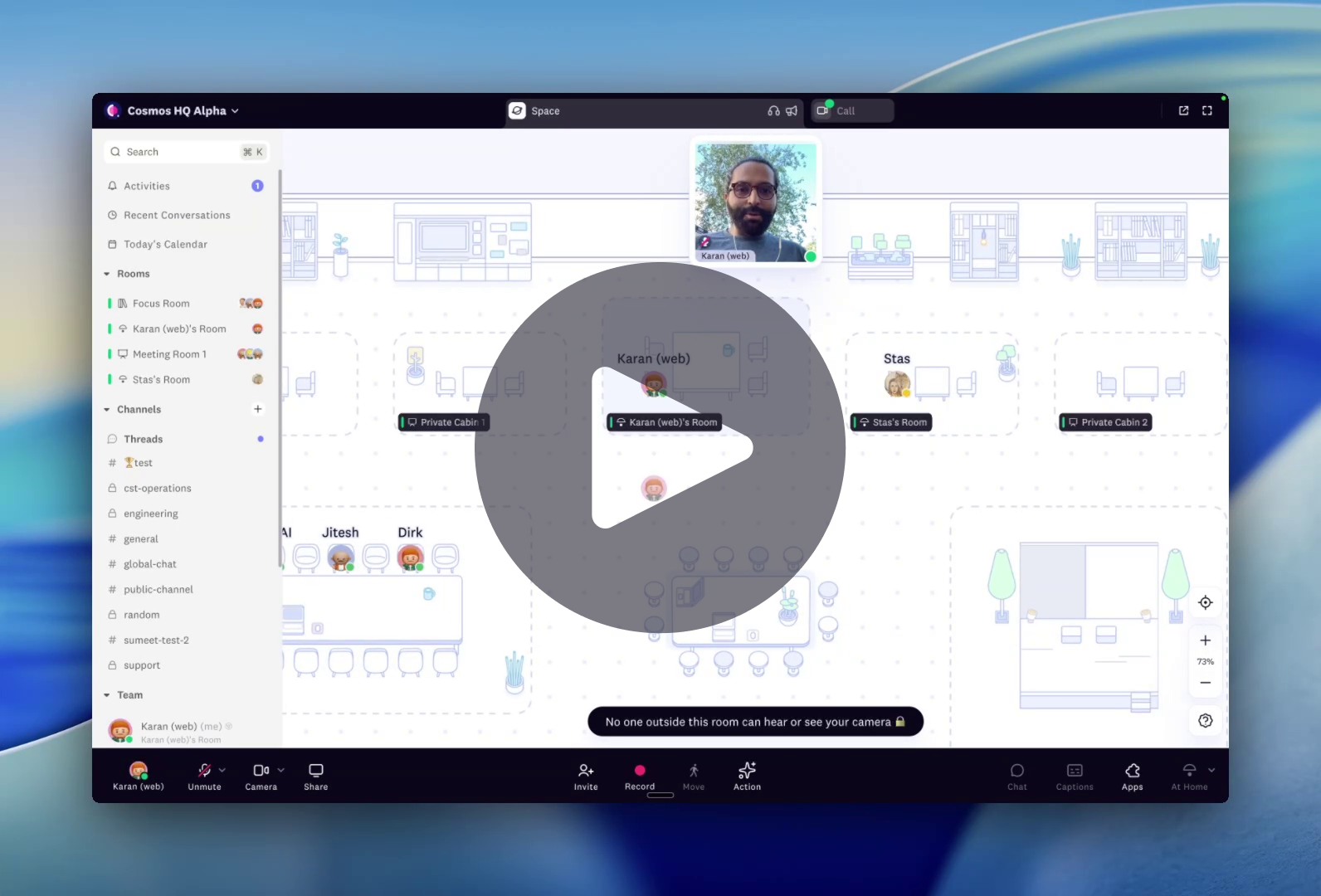Unmute the microphone
Image resolution: width=1321 pixels, height=896 pixels.
pyautogui.click(x=204, y=777)
